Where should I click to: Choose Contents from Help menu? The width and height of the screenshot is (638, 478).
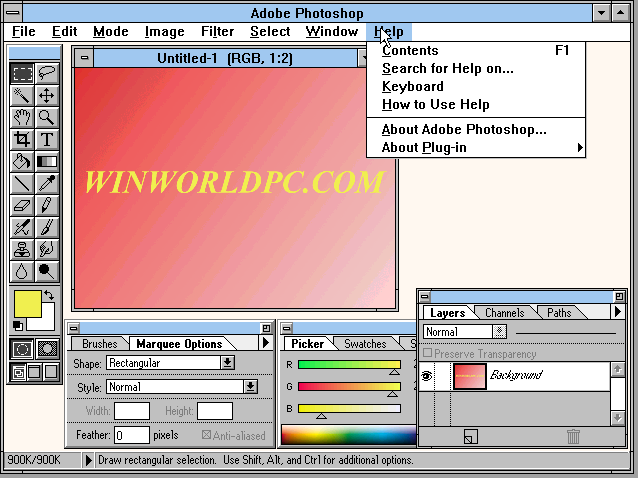coord(476,50)
